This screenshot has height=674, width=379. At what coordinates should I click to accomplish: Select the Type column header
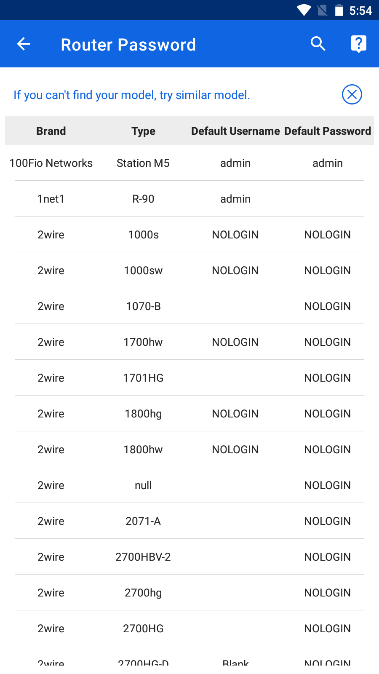143,131
